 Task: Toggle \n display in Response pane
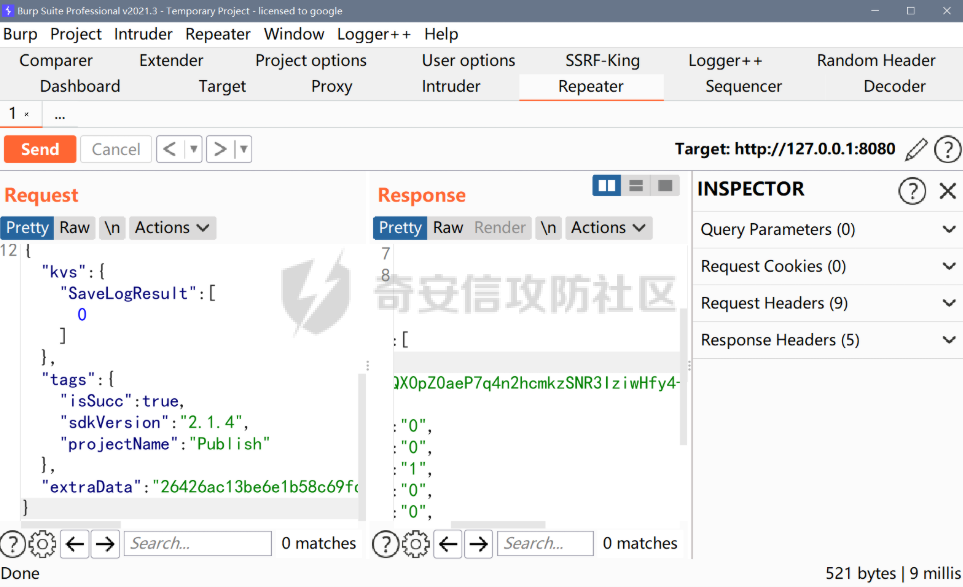tap(548, 228)
